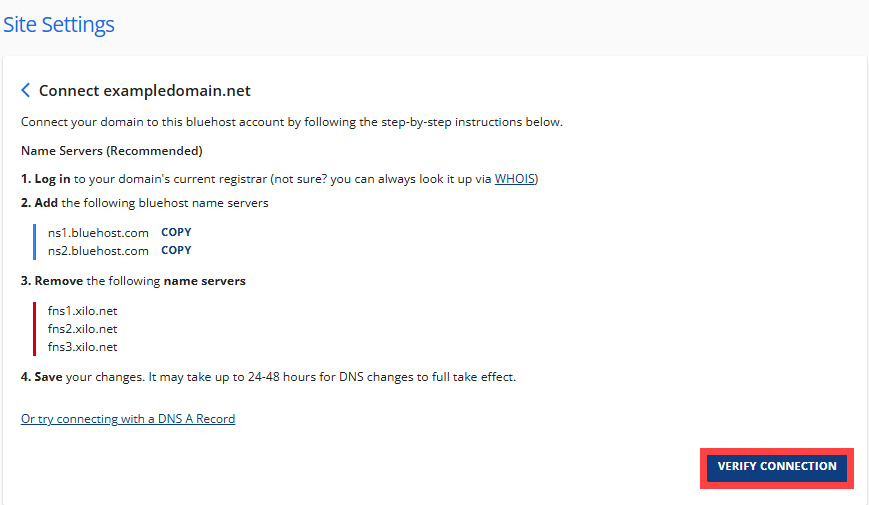Click the bold Add text in step 2
869x505 pixels.
[x=46, y=203]
